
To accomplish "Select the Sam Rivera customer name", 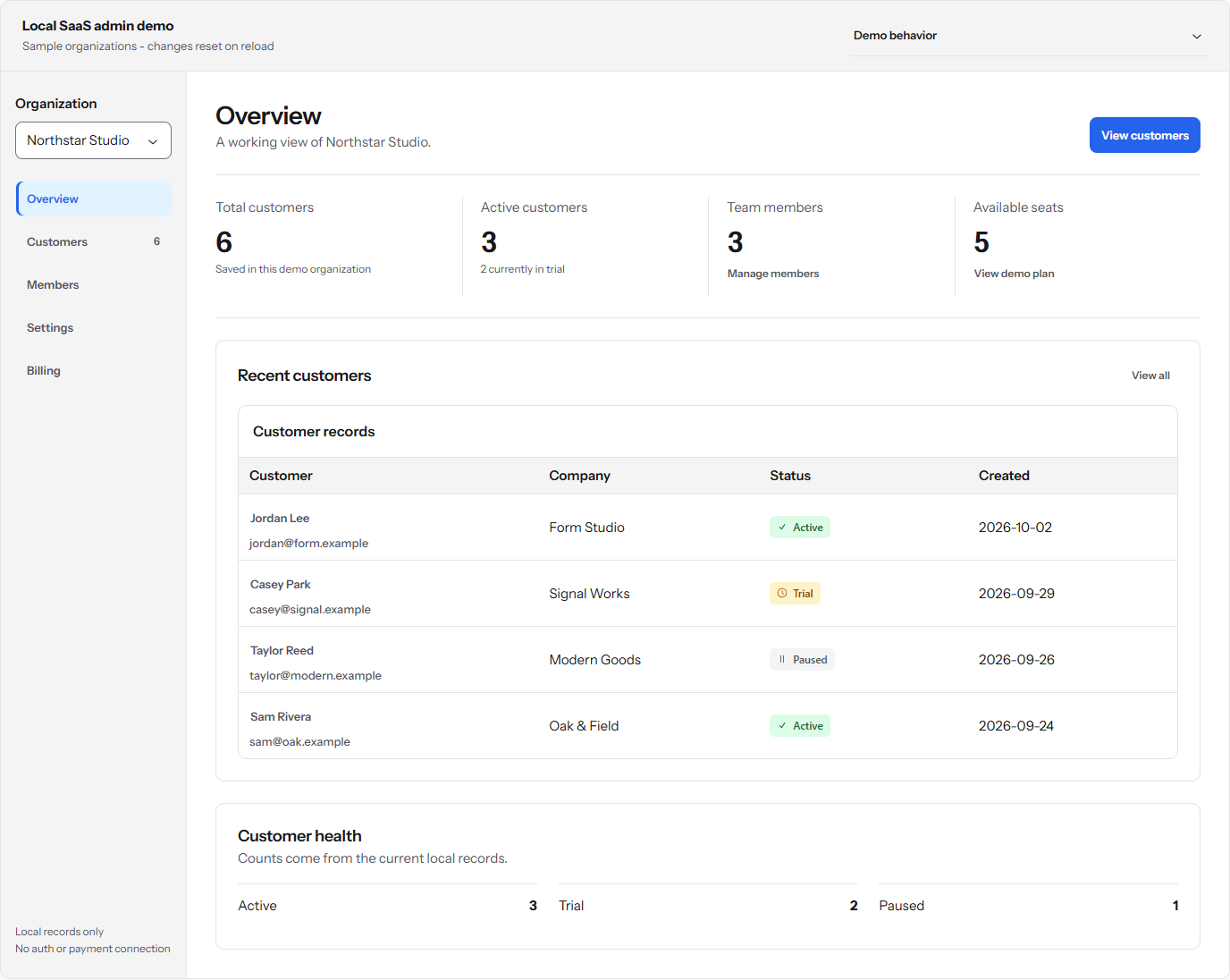I will click(x=281, y=717).
